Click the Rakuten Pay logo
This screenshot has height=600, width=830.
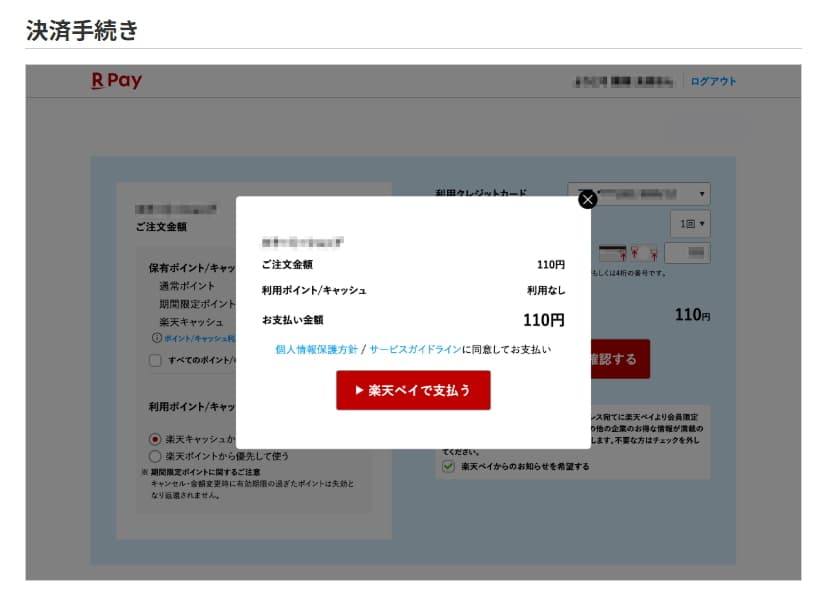(116, 81)
